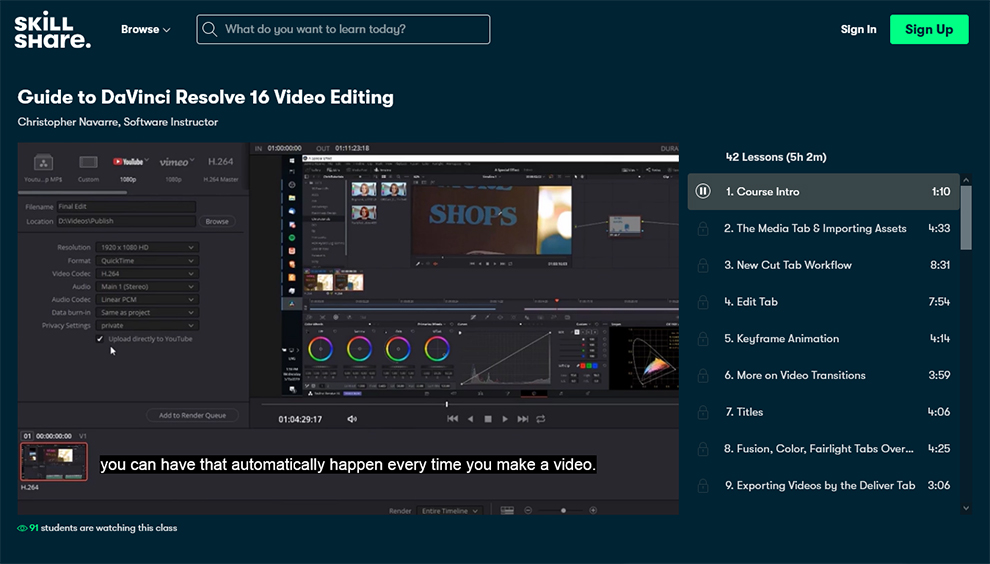Click the stop button in viewer transport
This screenshot has height=564, width=990.
coord(487,419)
